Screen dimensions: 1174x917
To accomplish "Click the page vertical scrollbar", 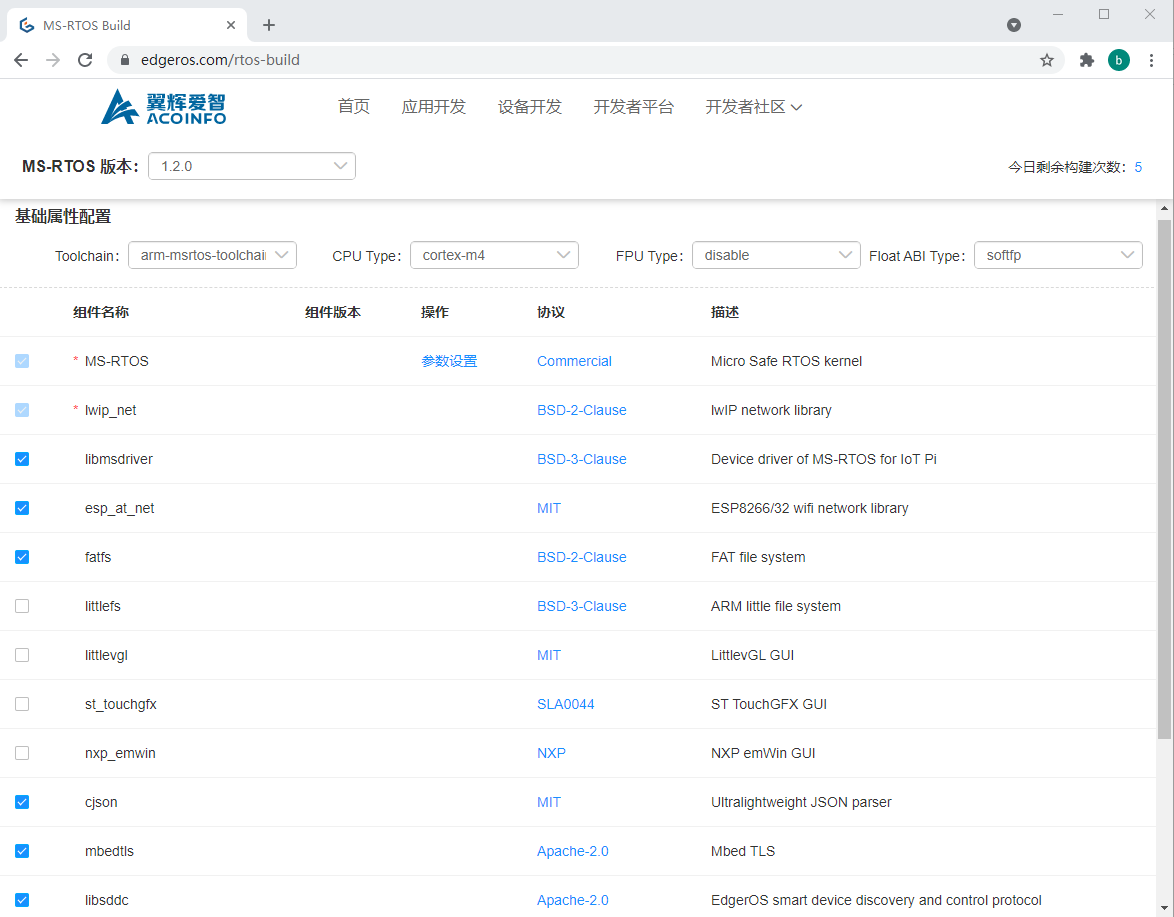I will click(x=1164, y=480).
